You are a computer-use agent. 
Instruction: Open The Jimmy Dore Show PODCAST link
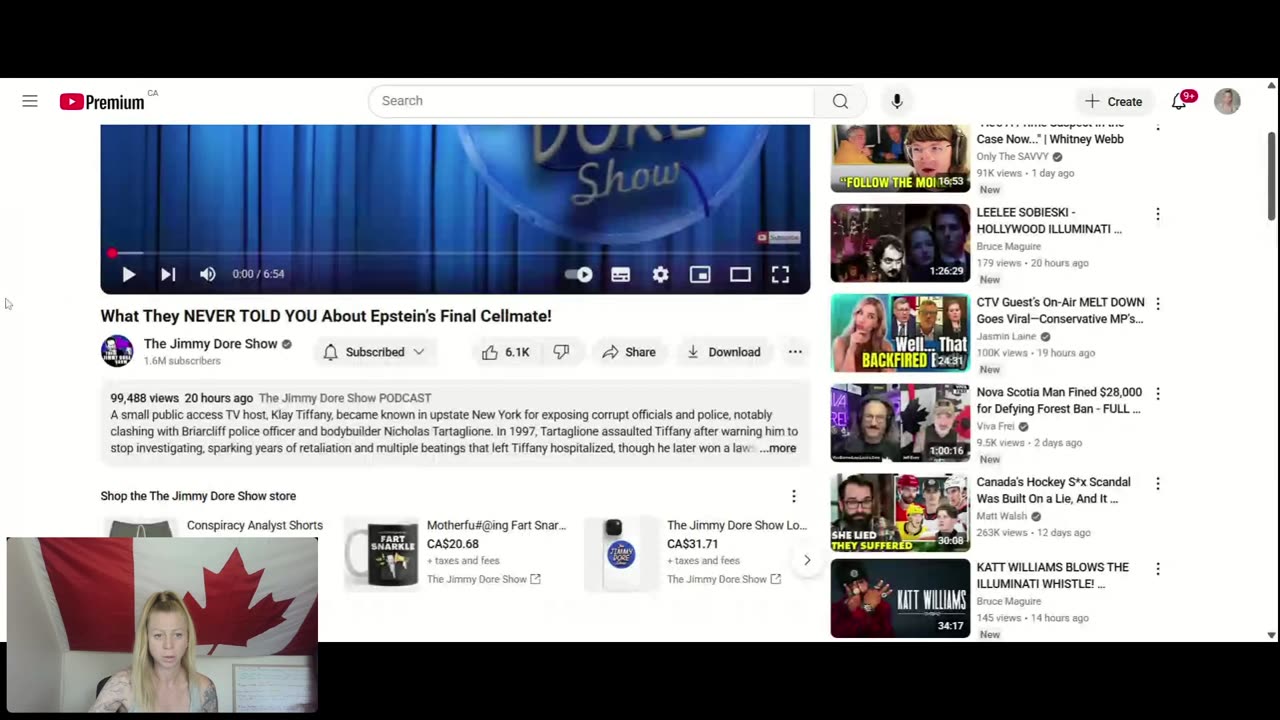pyautogui.click(x=345, y=398)
